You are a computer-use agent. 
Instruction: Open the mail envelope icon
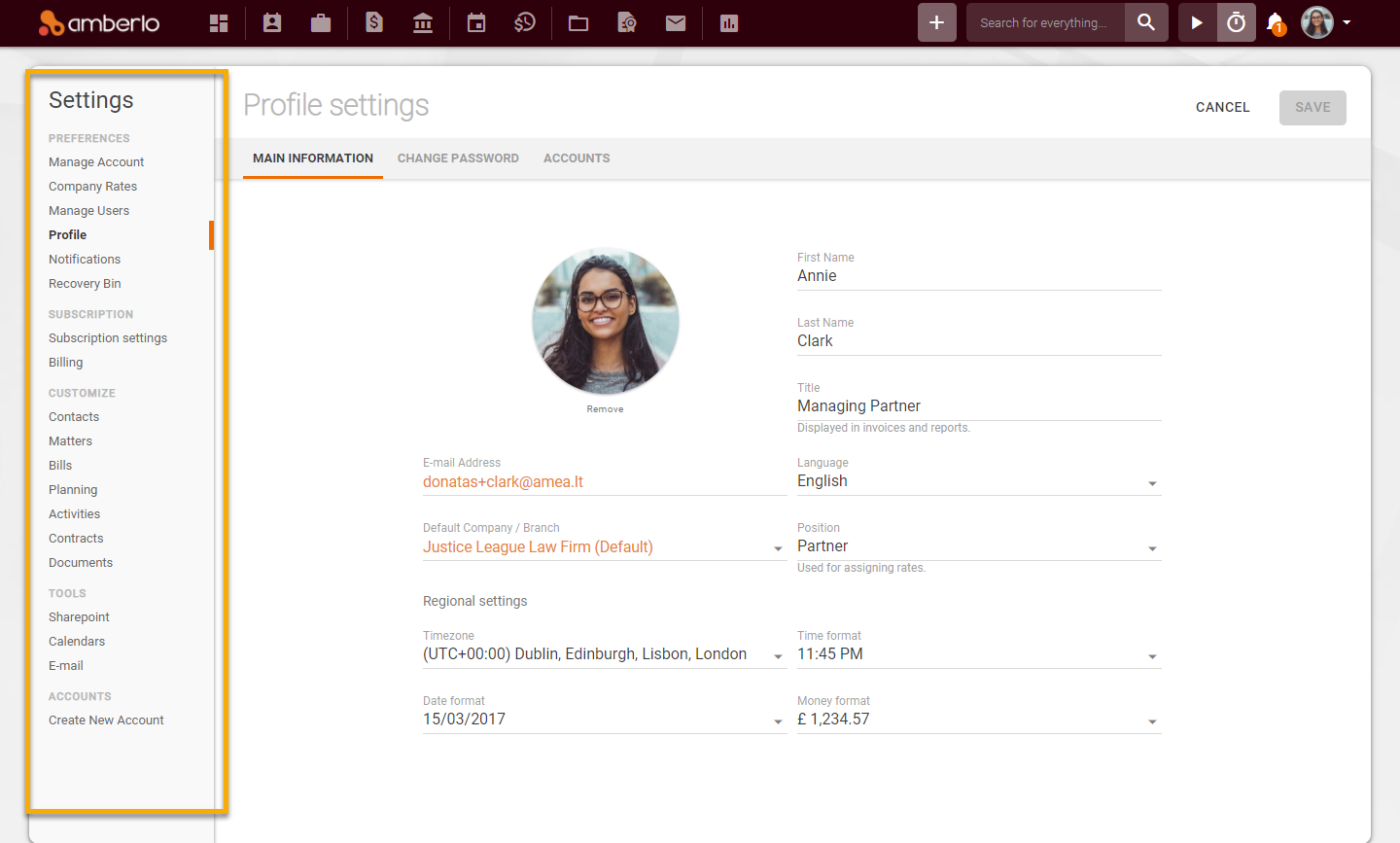pos(676,22)
